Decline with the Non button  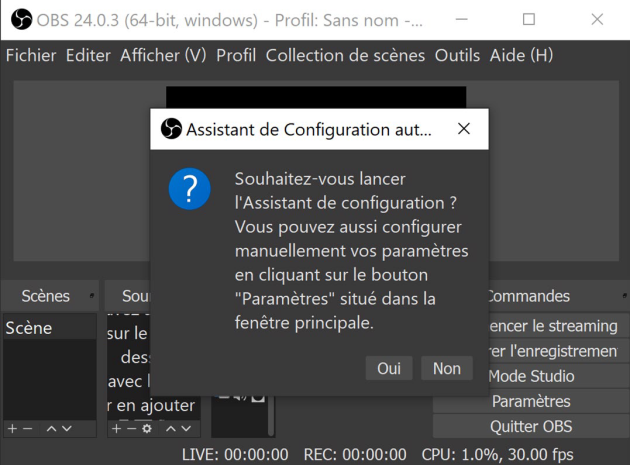[447, 368]
